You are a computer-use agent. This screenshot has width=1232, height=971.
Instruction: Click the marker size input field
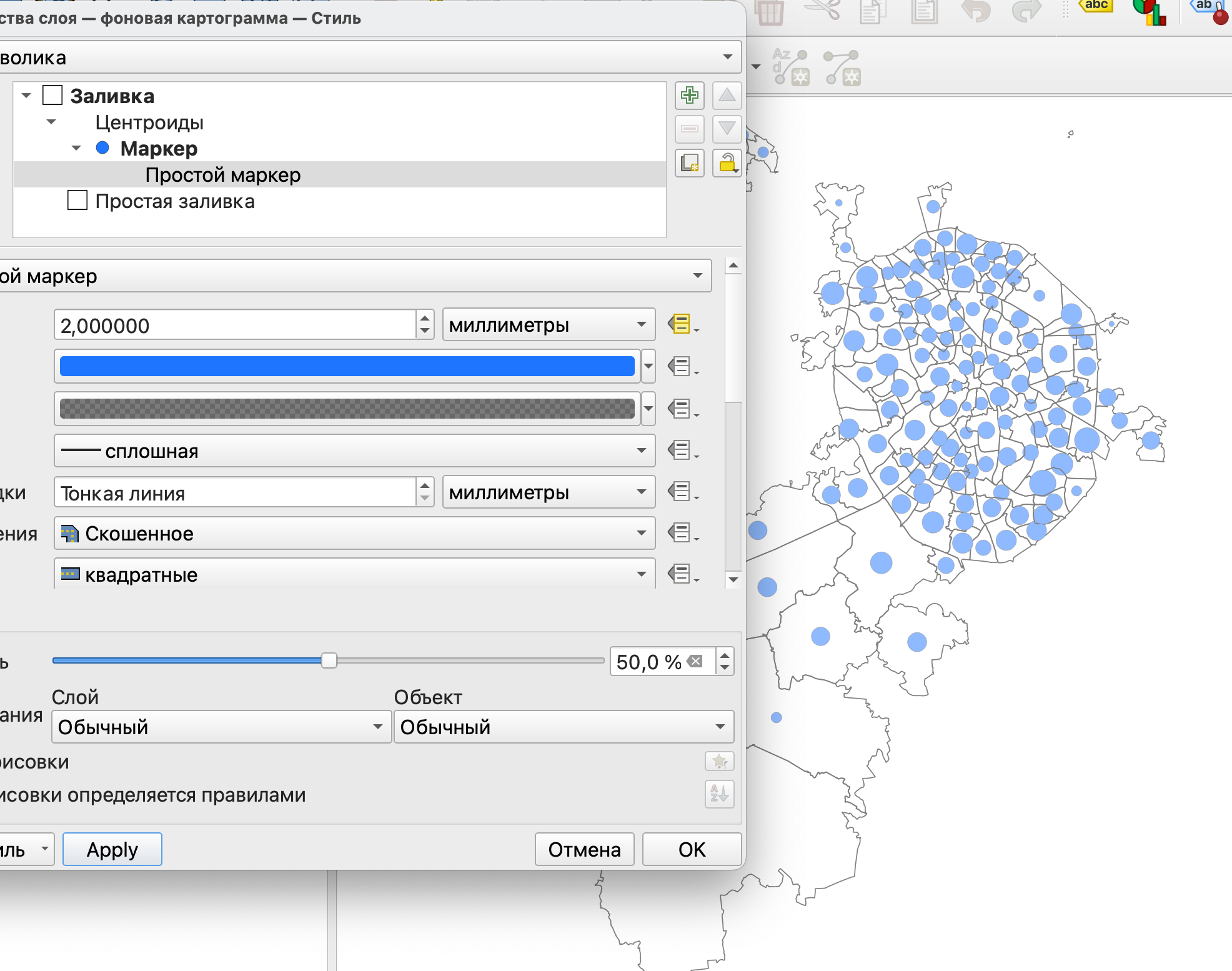coord(234,325)
